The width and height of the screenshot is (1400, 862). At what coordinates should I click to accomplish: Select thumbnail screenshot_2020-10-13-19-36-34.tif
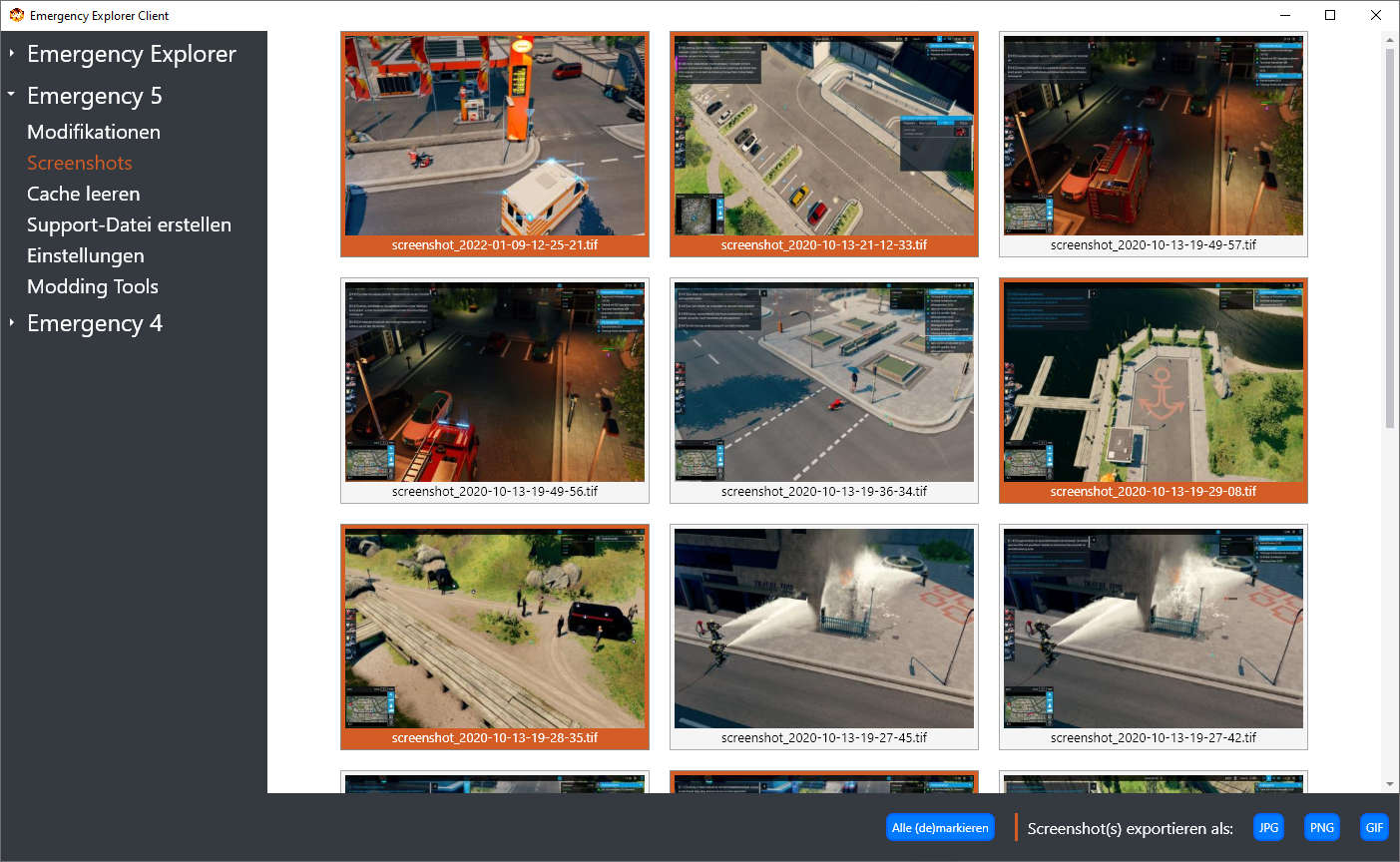coord(824,390)
